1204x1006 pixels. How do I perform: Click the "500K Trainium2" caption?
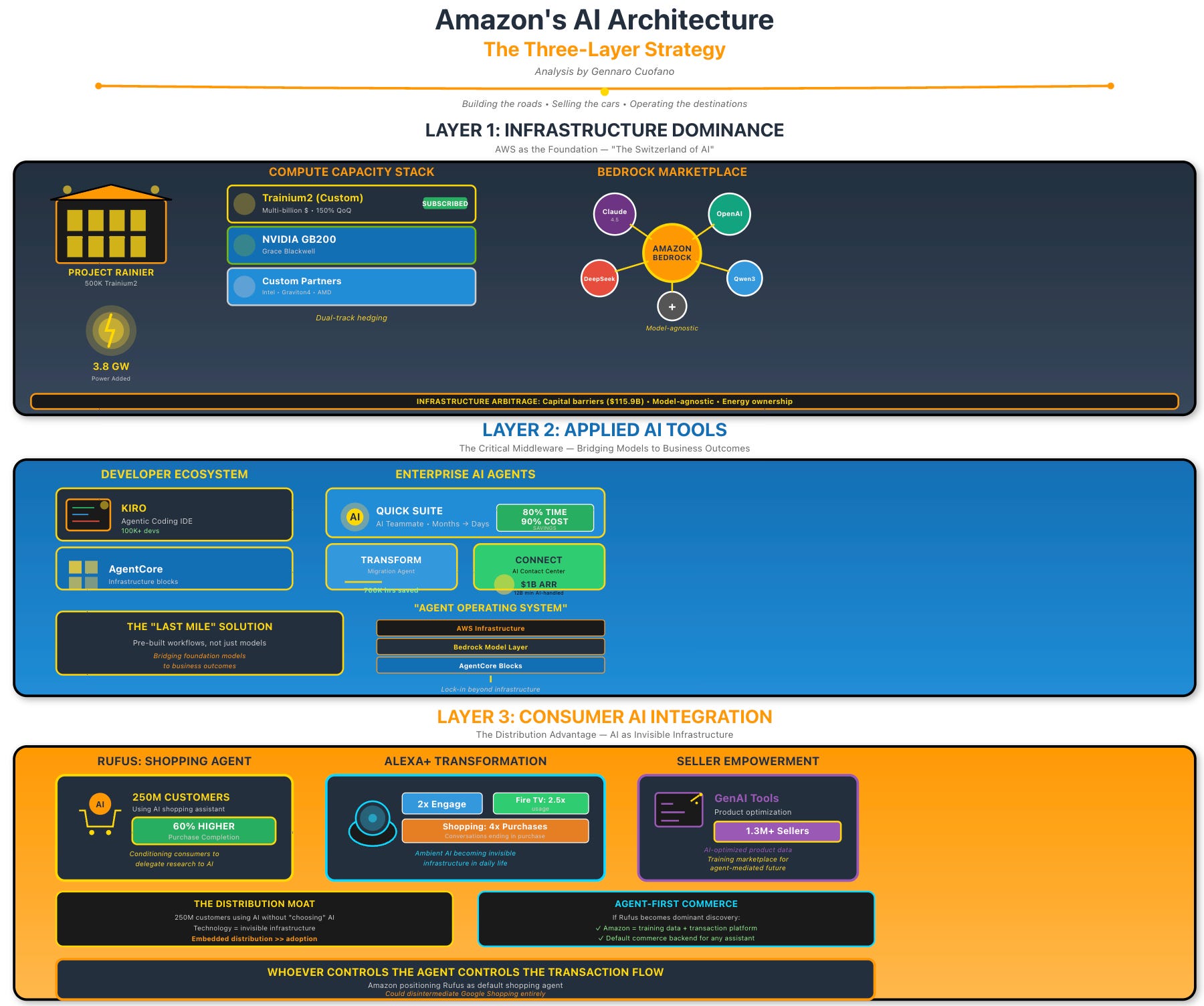pos(111,284)
